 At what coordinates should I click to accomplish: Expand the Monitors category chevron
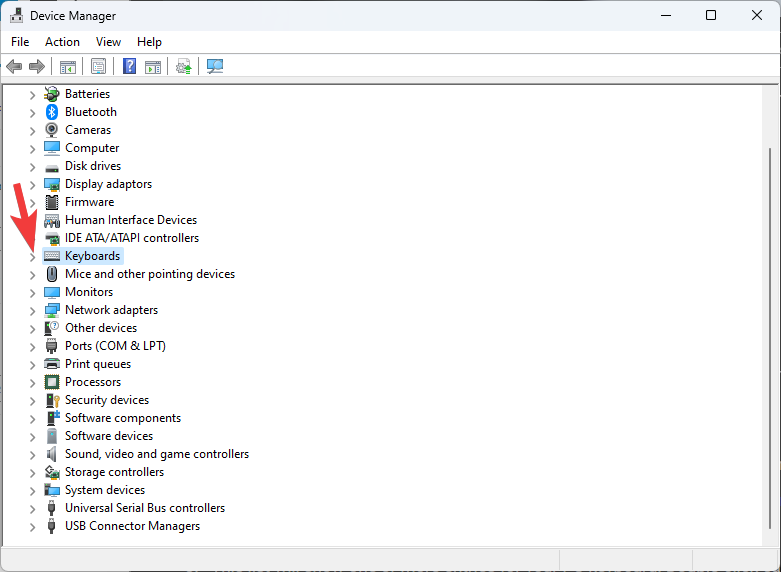point(32,293)
